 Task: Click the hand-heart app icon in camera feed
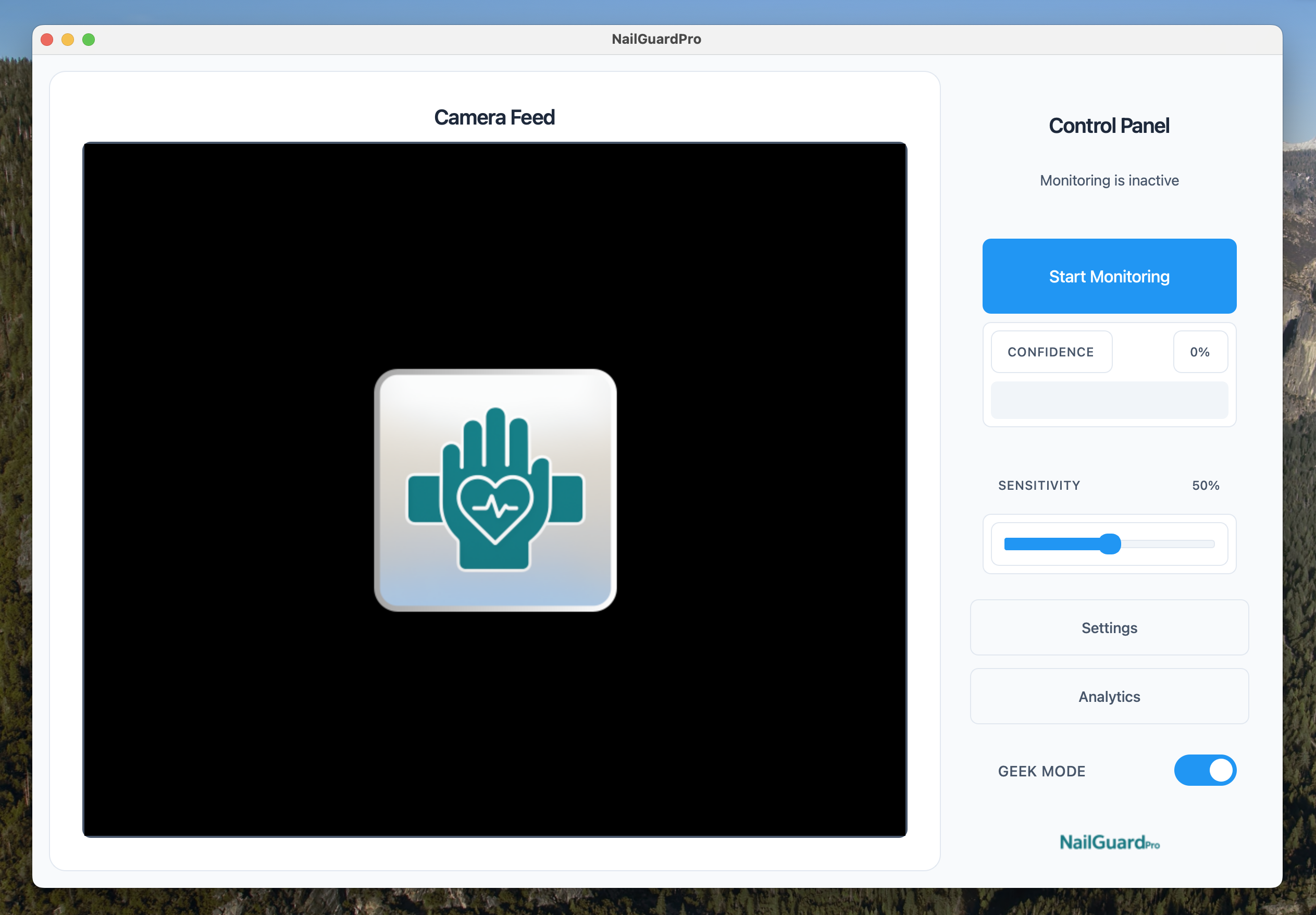495,490
